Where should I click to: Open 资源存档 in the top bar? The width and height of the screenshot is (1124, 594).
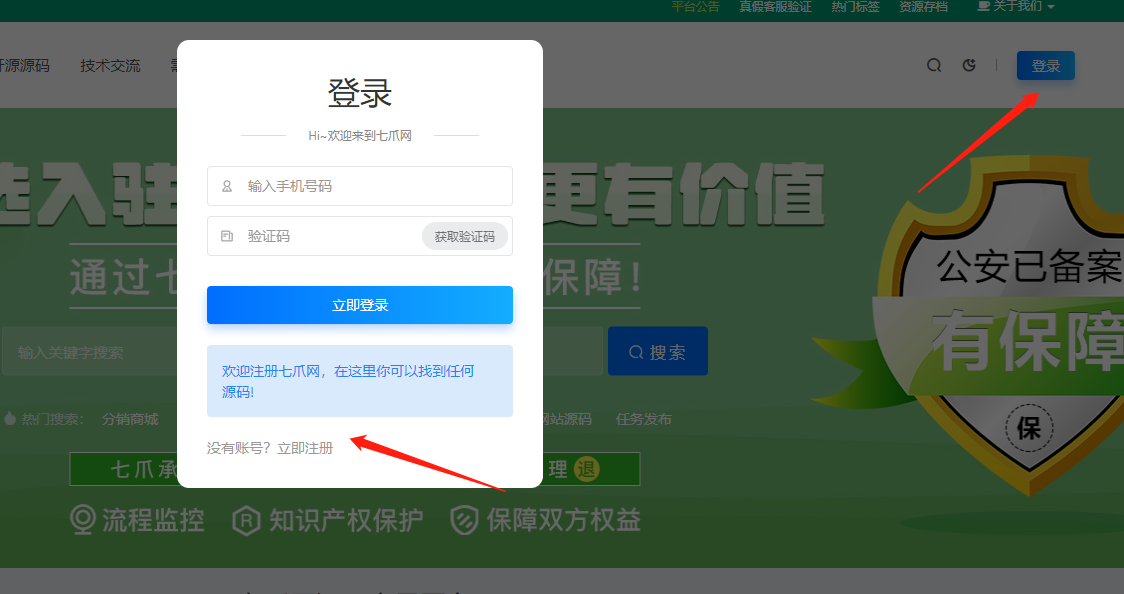(923, 6)
